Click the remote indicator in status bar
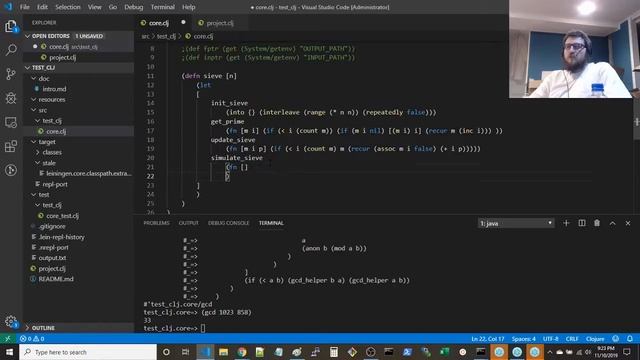This screenshot has height=360, width=640. [8, 339]
